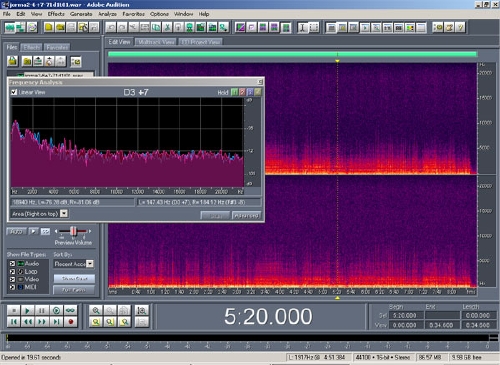Click the New File yellow page toolbar icon

49,27
